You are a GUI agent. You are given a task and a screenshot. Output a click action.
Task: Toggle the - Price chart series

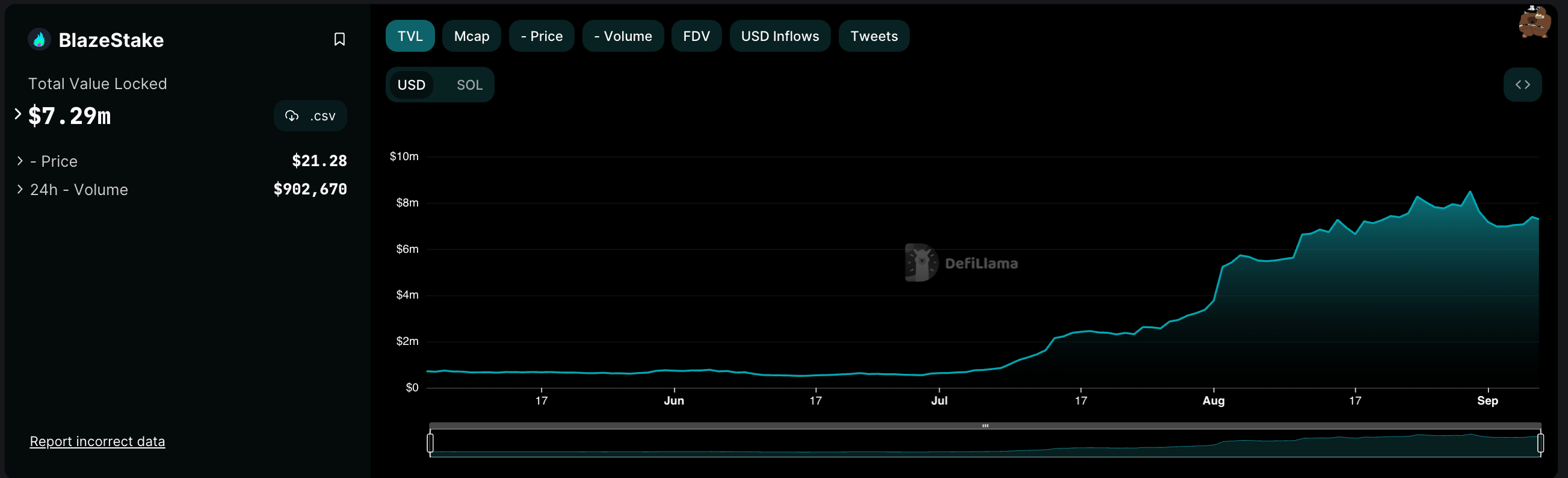click(x=542, y=36)
